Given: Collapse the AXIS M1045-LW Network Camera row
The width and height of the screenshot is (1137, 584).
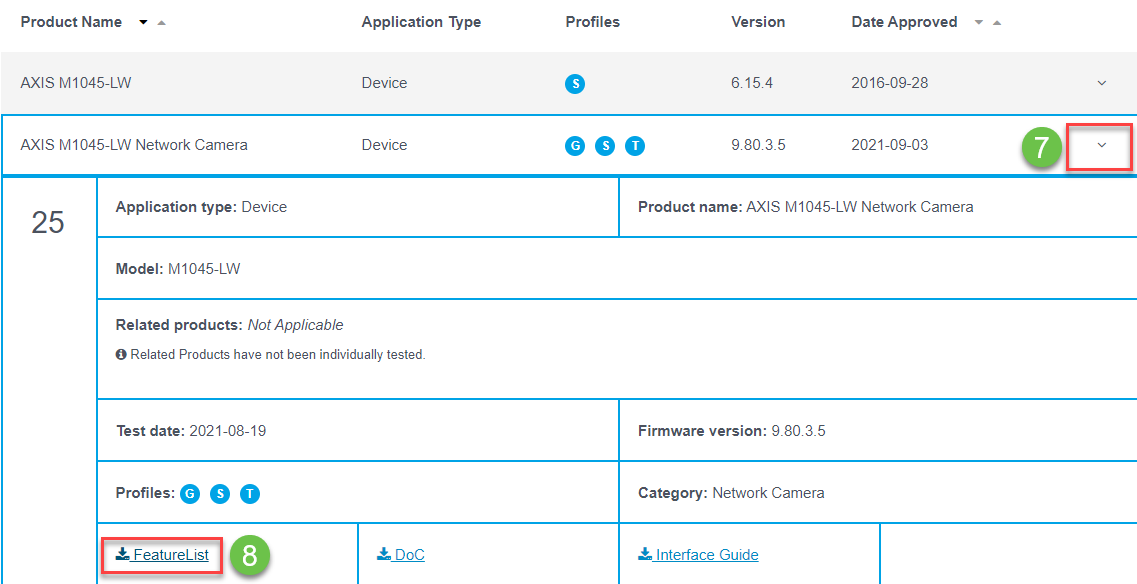Looking at the screenshot, I should coord(1101,146).
